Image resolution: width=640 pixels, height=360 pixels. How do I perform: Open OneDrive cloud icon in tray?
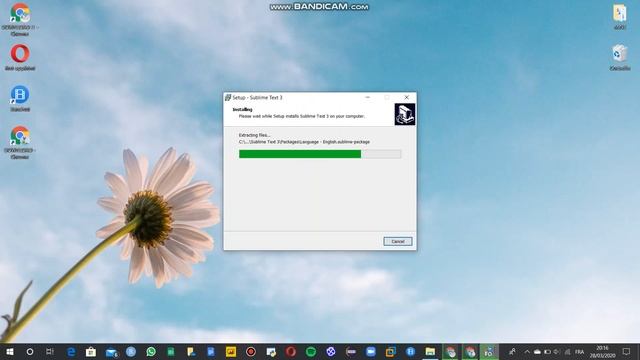537,351
